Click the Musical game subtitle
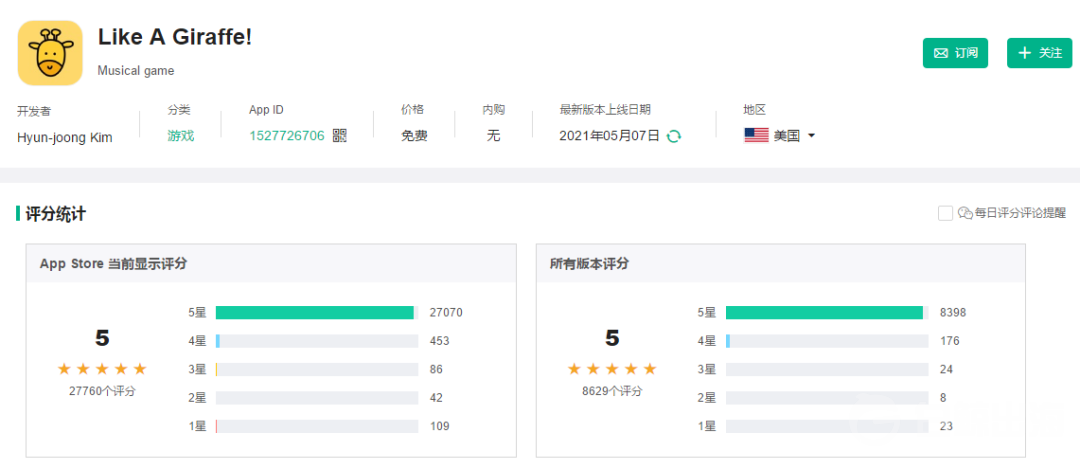Image resolution: width=1080 pixels, height=469 pixels. (136, 70)
